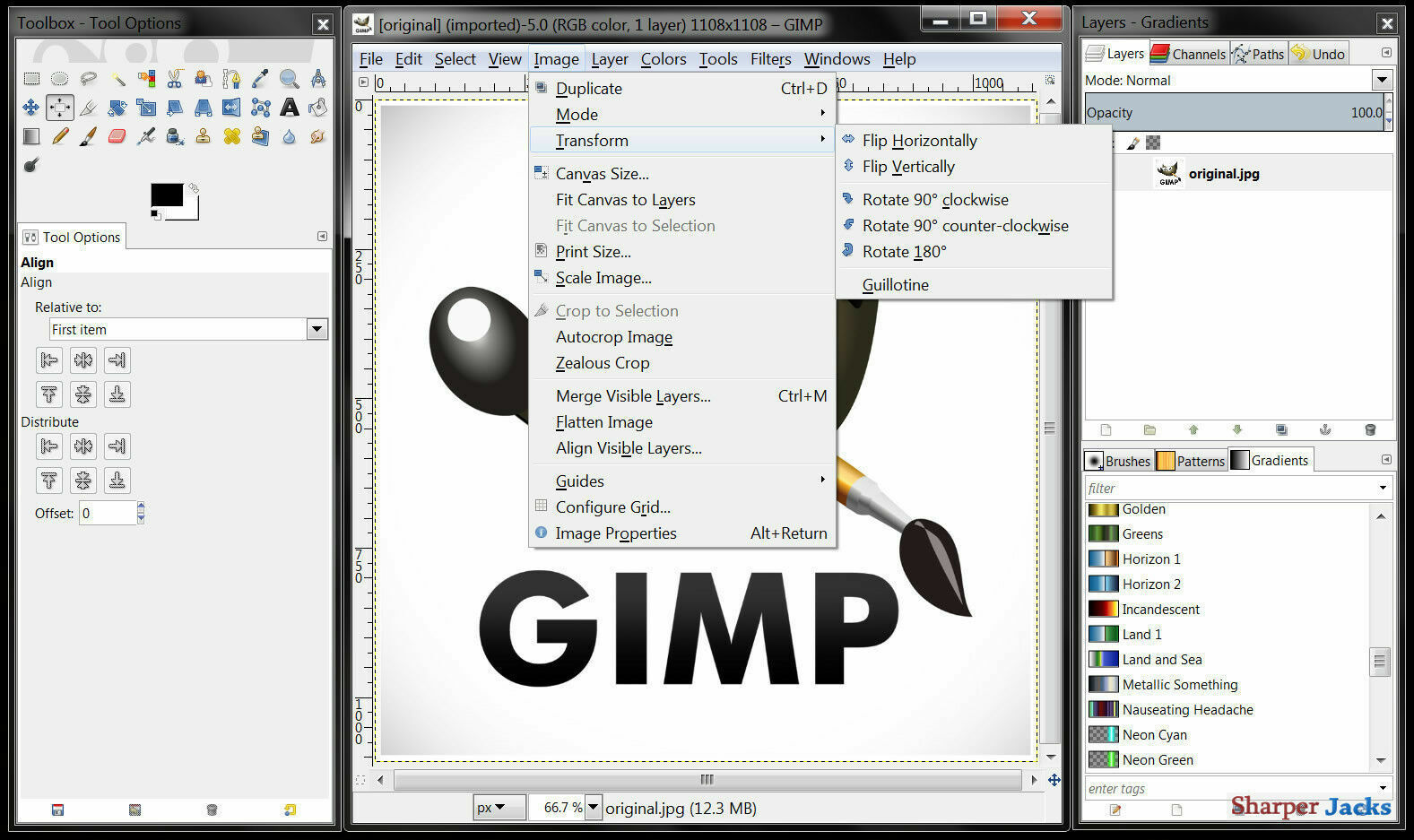
Task: Toggle lock alpha channel checkerboard icon
Action: pos(1153,143)
